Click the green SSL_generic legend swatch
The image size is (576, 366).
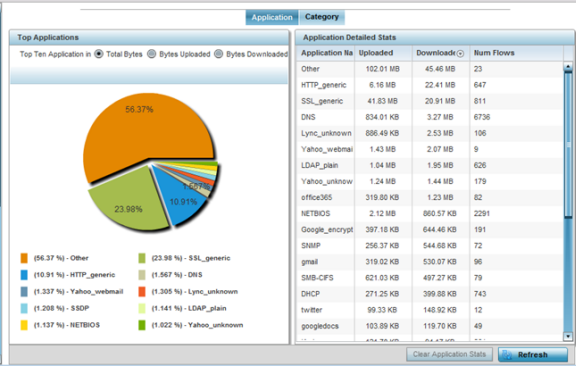142,258
